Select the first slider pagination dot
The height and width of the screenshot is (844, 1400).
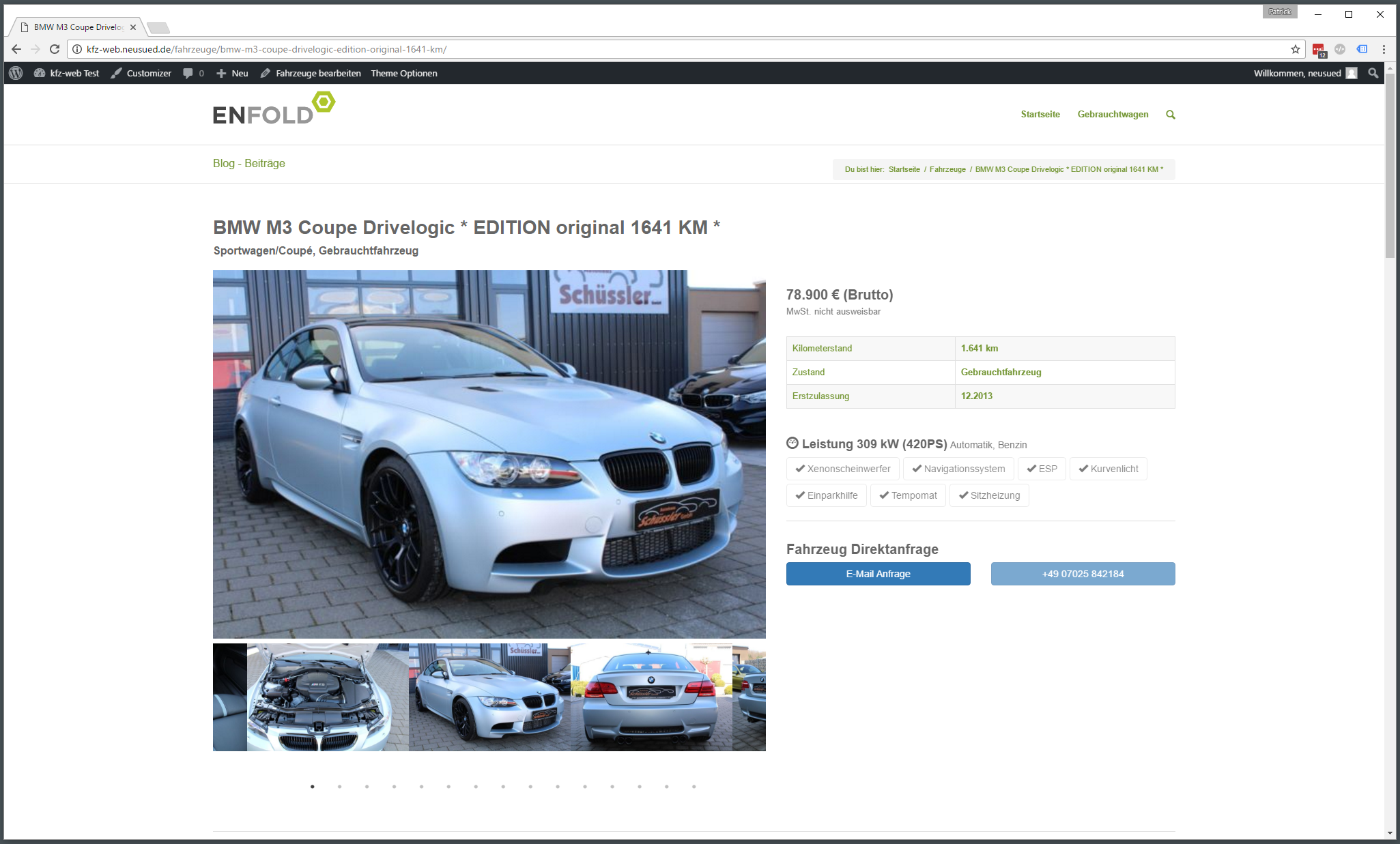[313, 787]
